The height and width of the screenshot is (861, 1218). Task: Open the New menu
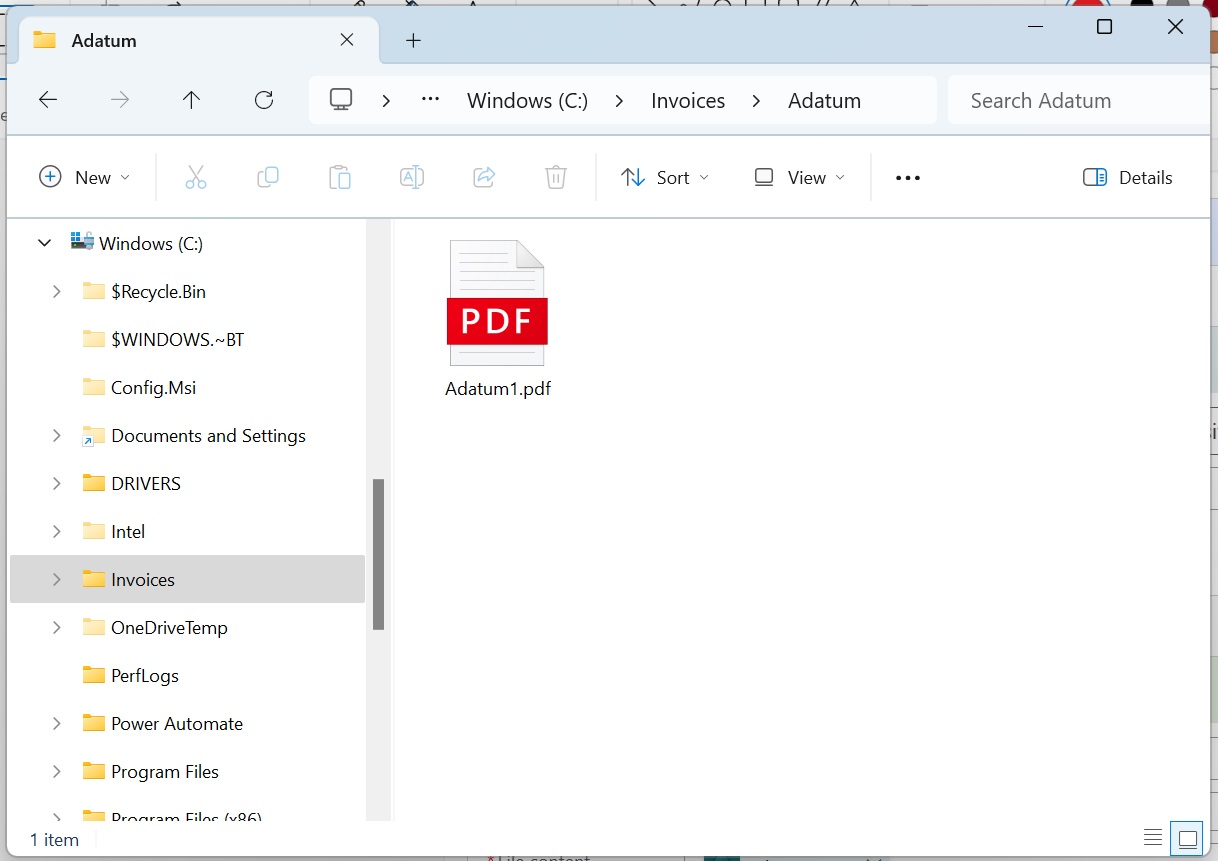pos(86,177)
